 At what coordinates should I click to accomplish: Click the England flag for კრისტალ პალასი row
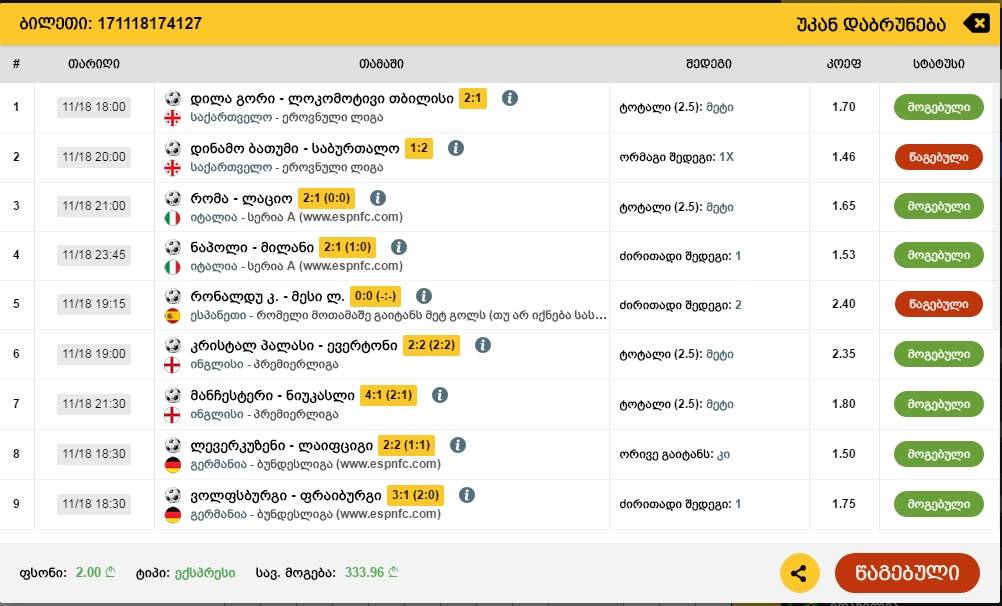coord(173,365)
